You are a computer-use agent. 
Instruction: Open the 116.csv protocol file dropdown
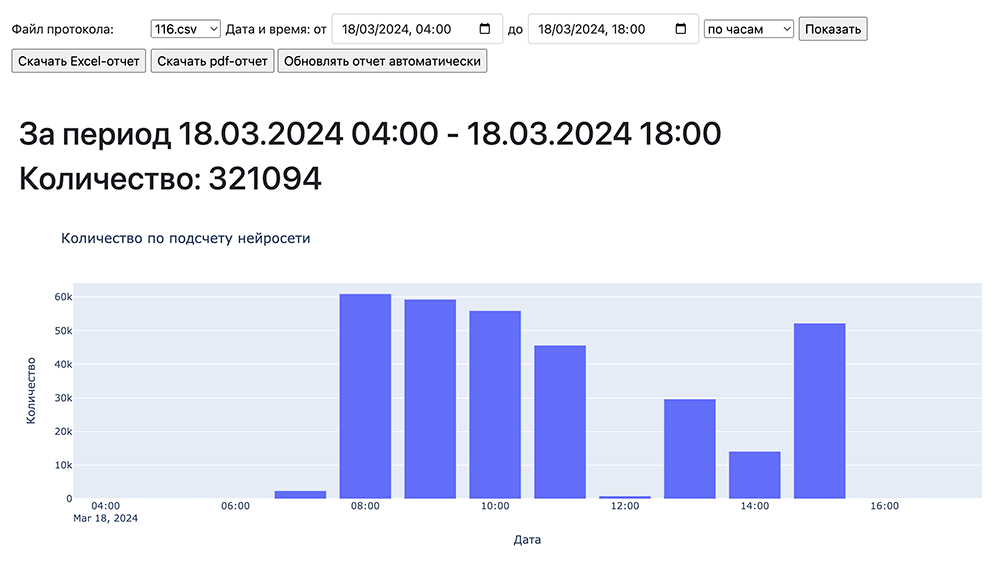pyautogui.click(x=185, y=29)
